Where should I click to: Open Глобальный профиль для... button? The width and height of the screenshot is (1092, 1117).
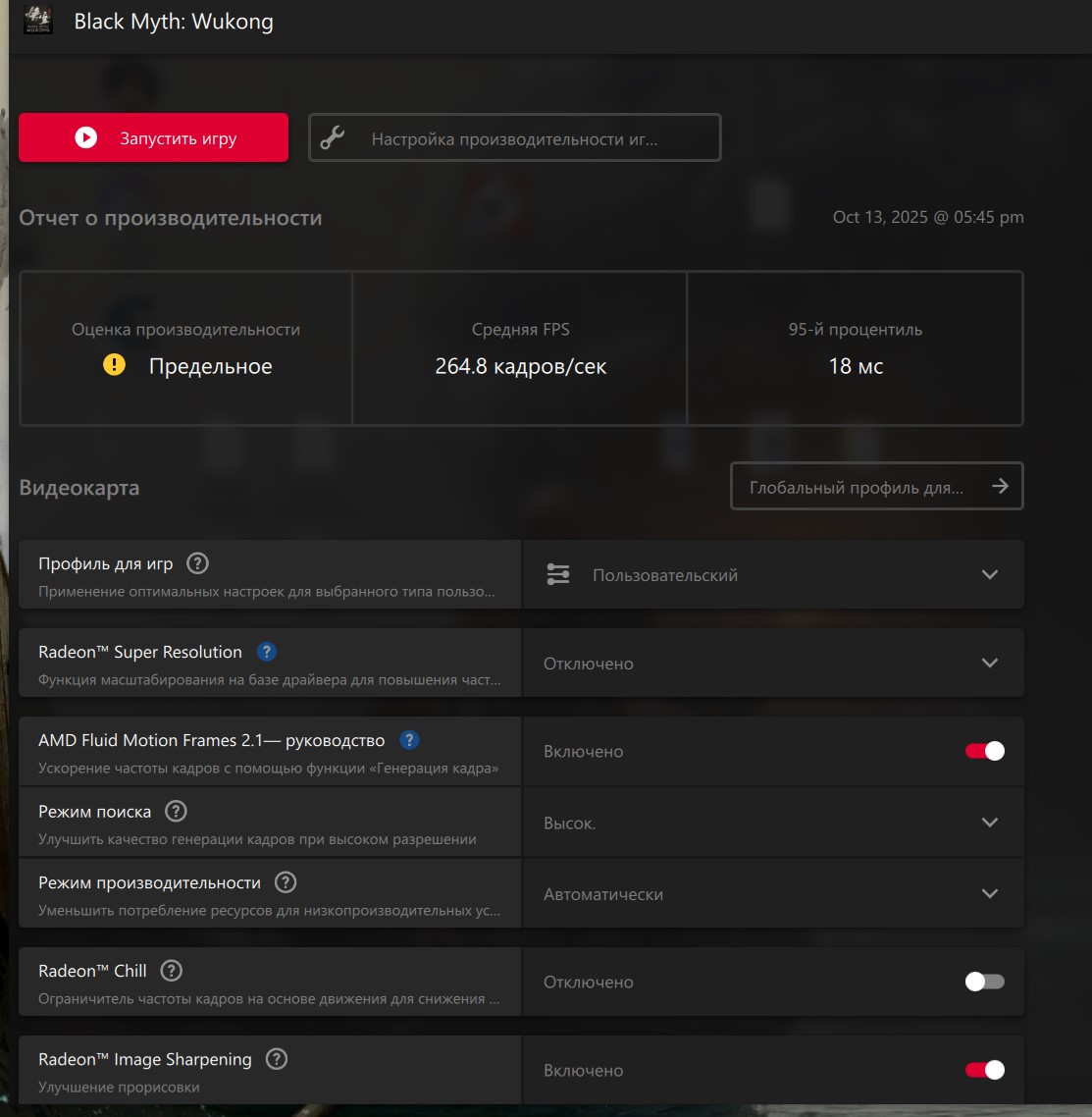[876, 486]
